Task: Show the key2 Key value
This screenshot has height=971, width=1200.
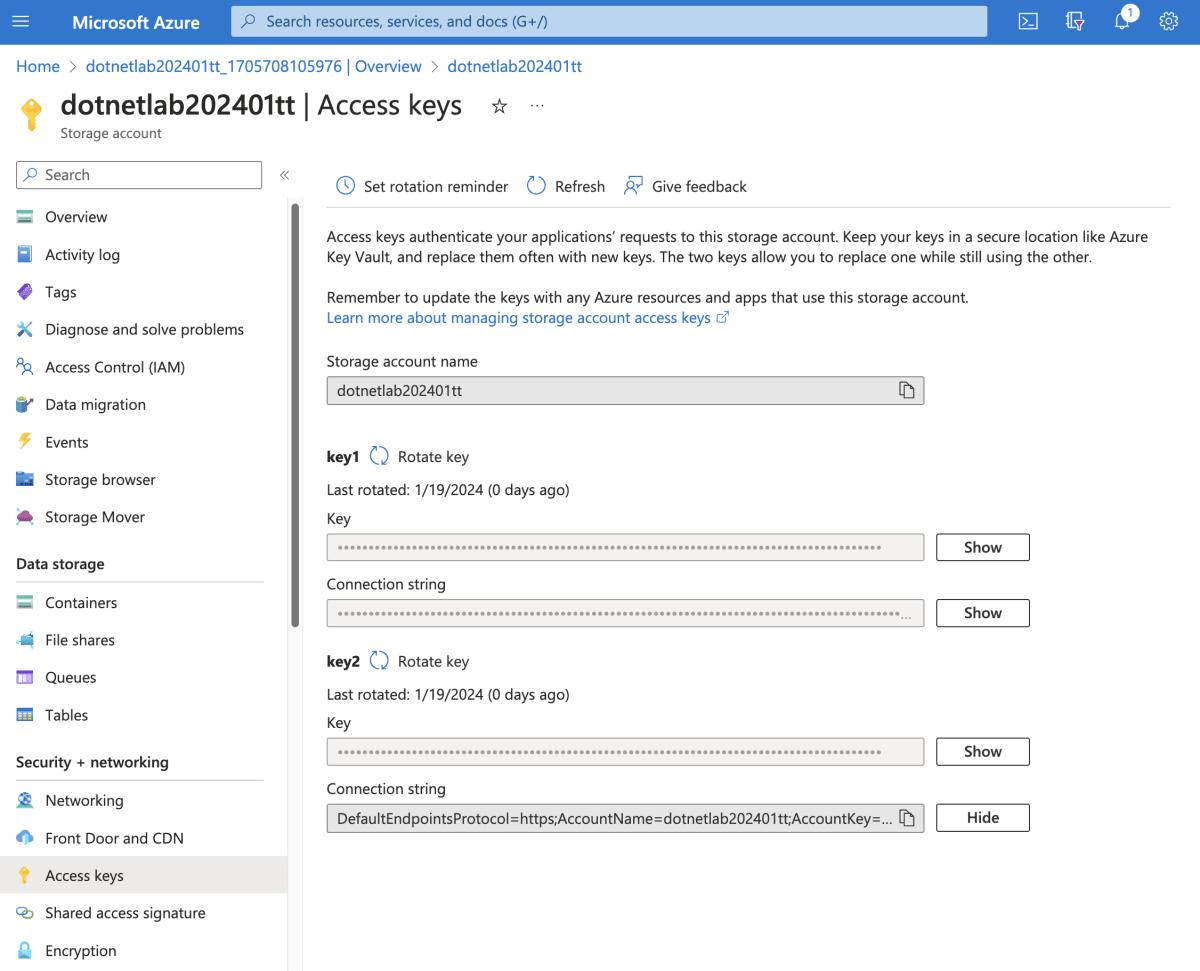Action: 982,752
